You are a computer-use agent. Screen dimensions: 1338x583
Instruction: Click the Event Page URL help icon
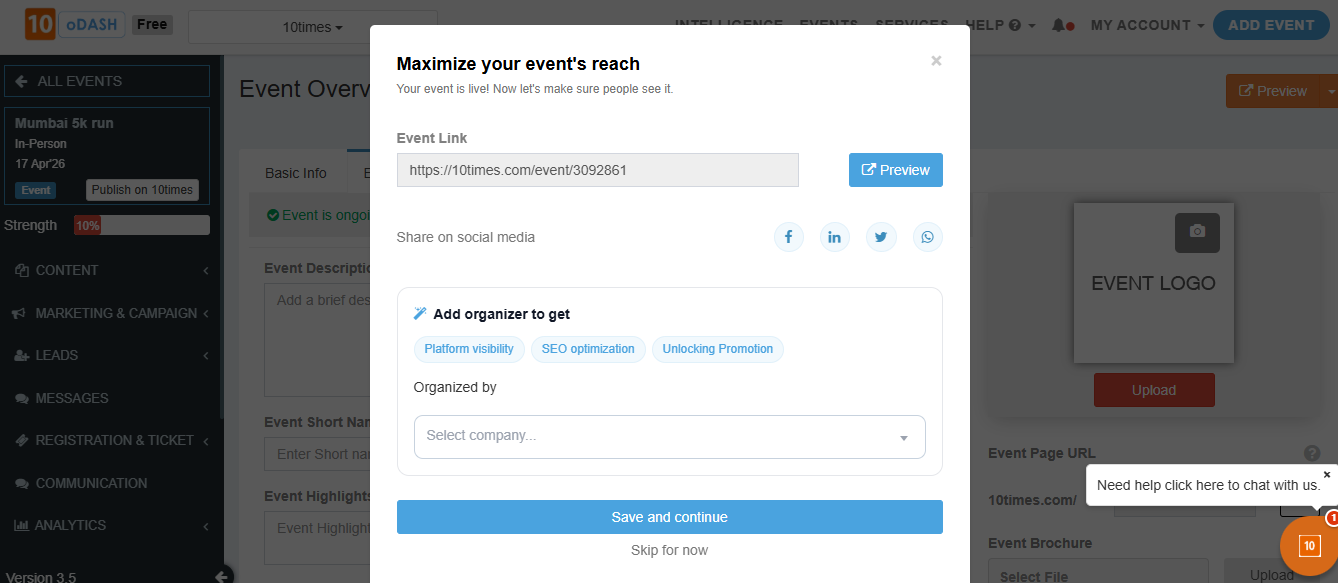1312,453
